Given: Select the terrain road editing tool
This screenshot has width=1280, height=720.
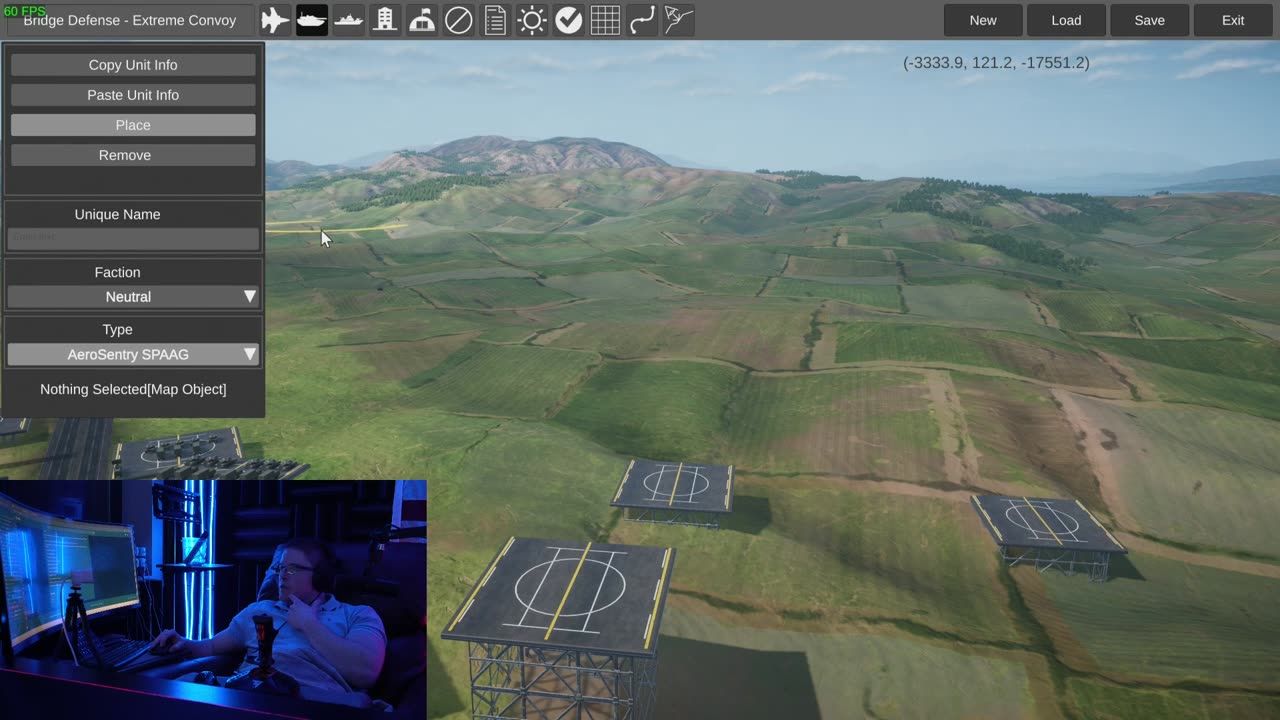Looking at the screenshot, I should [x=678, y=20].
